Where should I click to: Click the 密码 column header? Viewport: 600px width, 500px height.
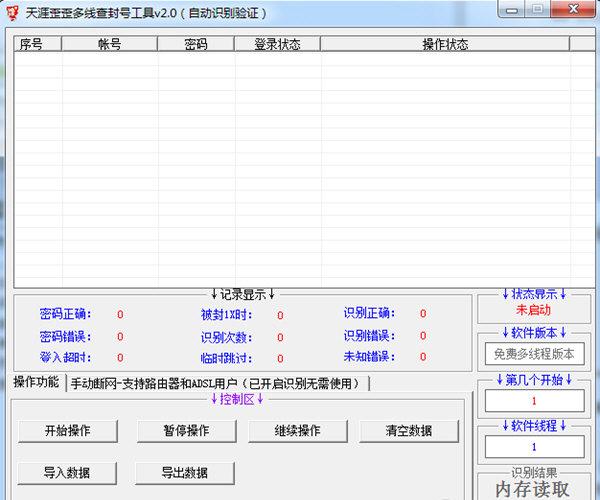pos(196,44)
